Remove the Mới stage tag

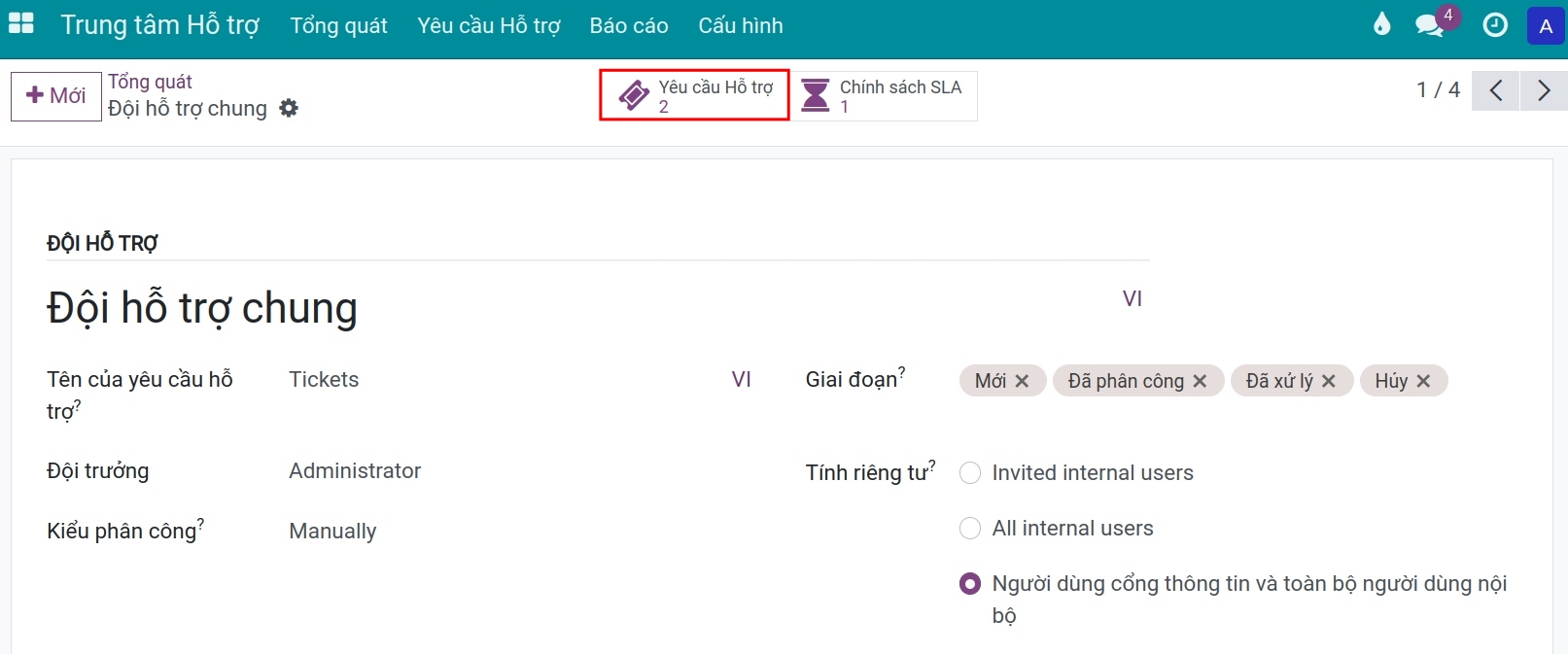click(1022, 381)
